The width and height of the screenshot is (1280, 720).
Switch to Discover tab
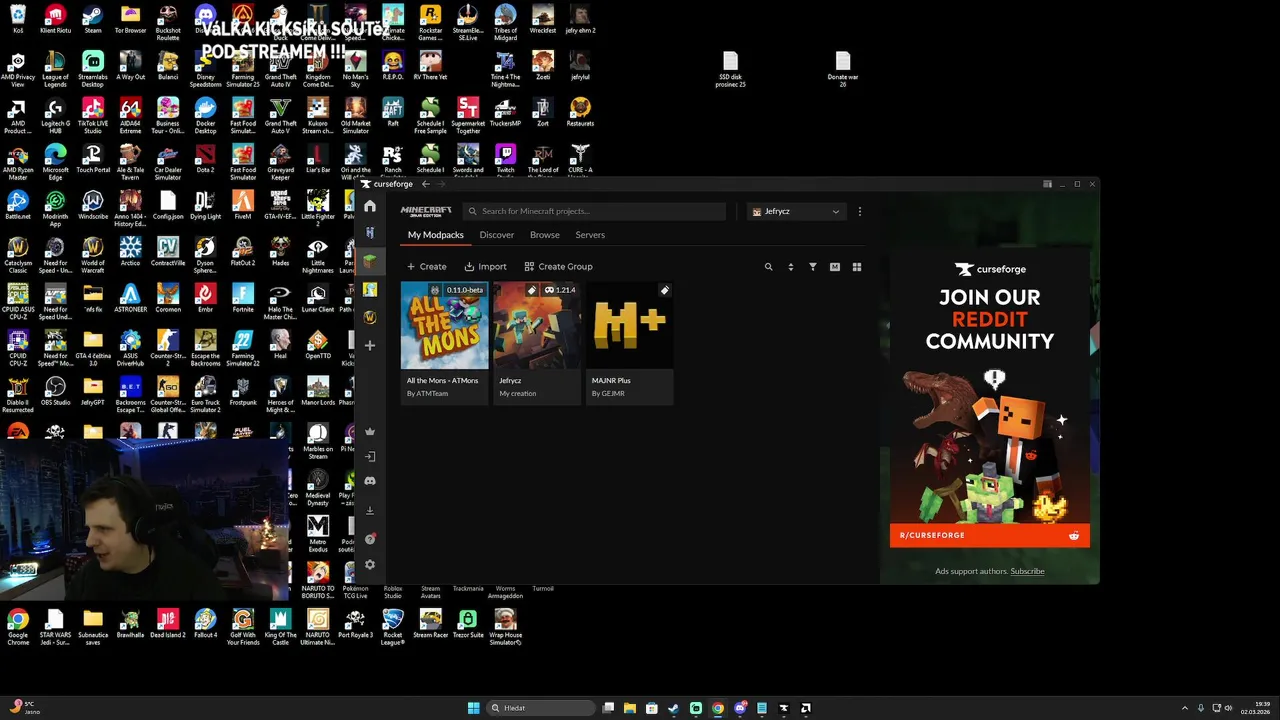[497, 235]
